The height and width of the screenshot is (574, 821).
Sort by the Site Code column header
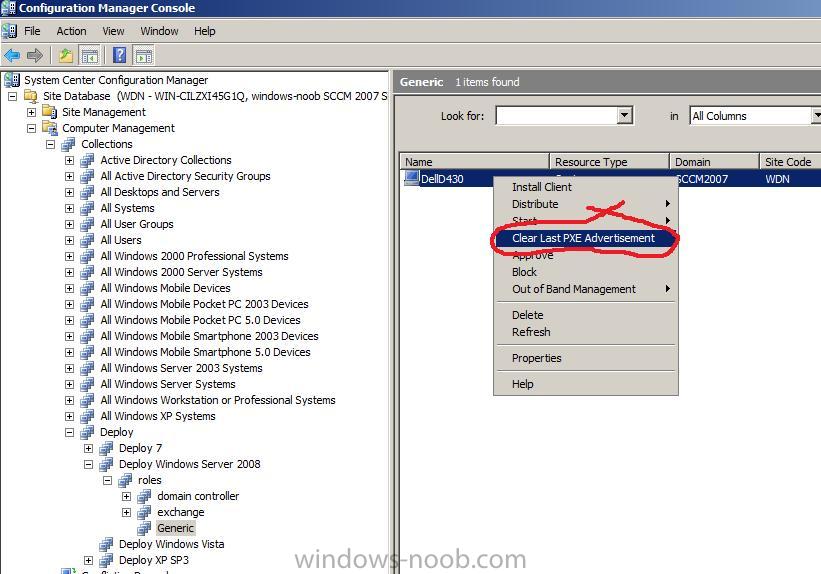tap(790, 161)
